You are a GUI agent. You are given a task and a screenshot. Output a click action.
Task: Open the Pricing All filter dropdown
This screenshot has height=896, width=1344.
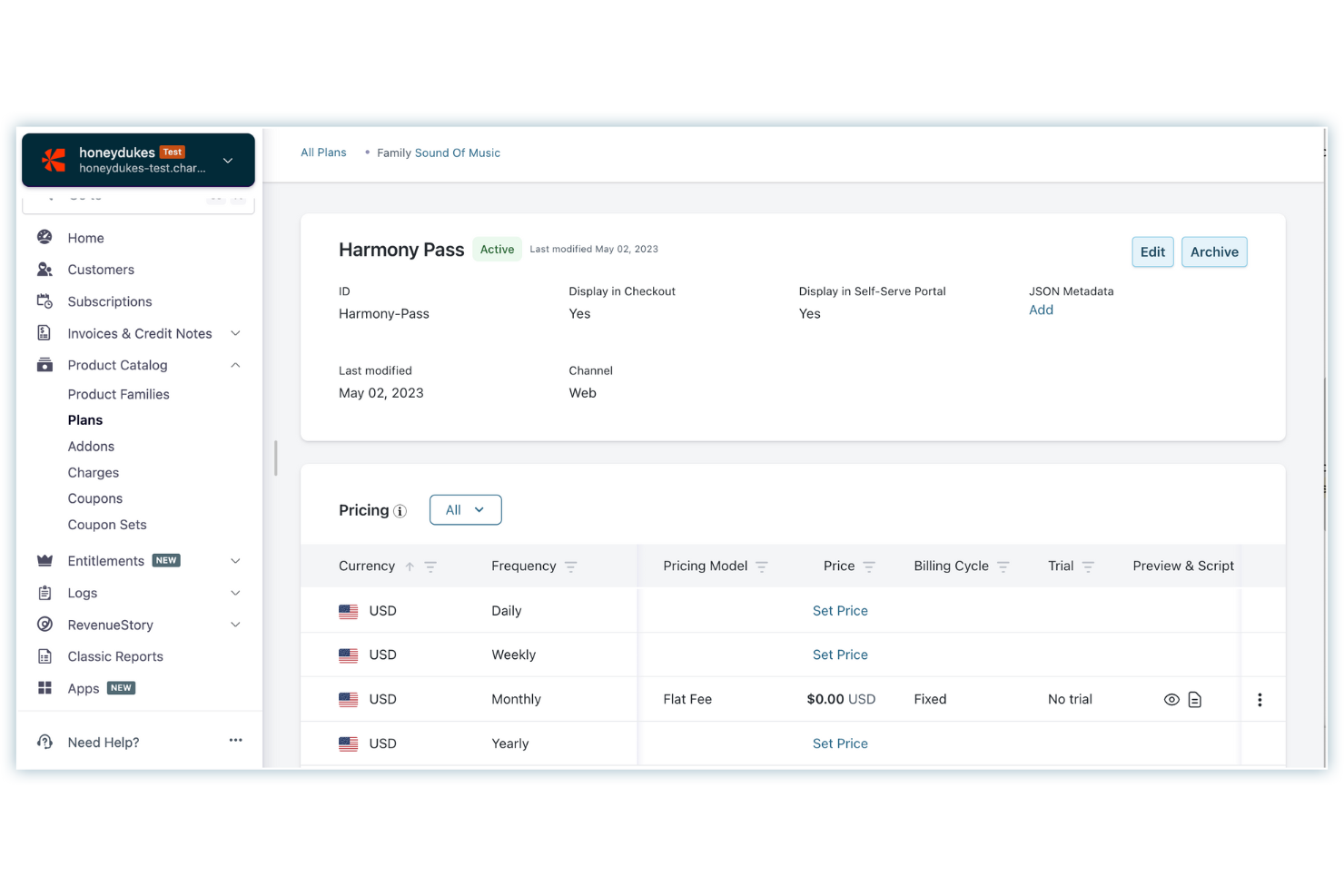coord(465,509)
